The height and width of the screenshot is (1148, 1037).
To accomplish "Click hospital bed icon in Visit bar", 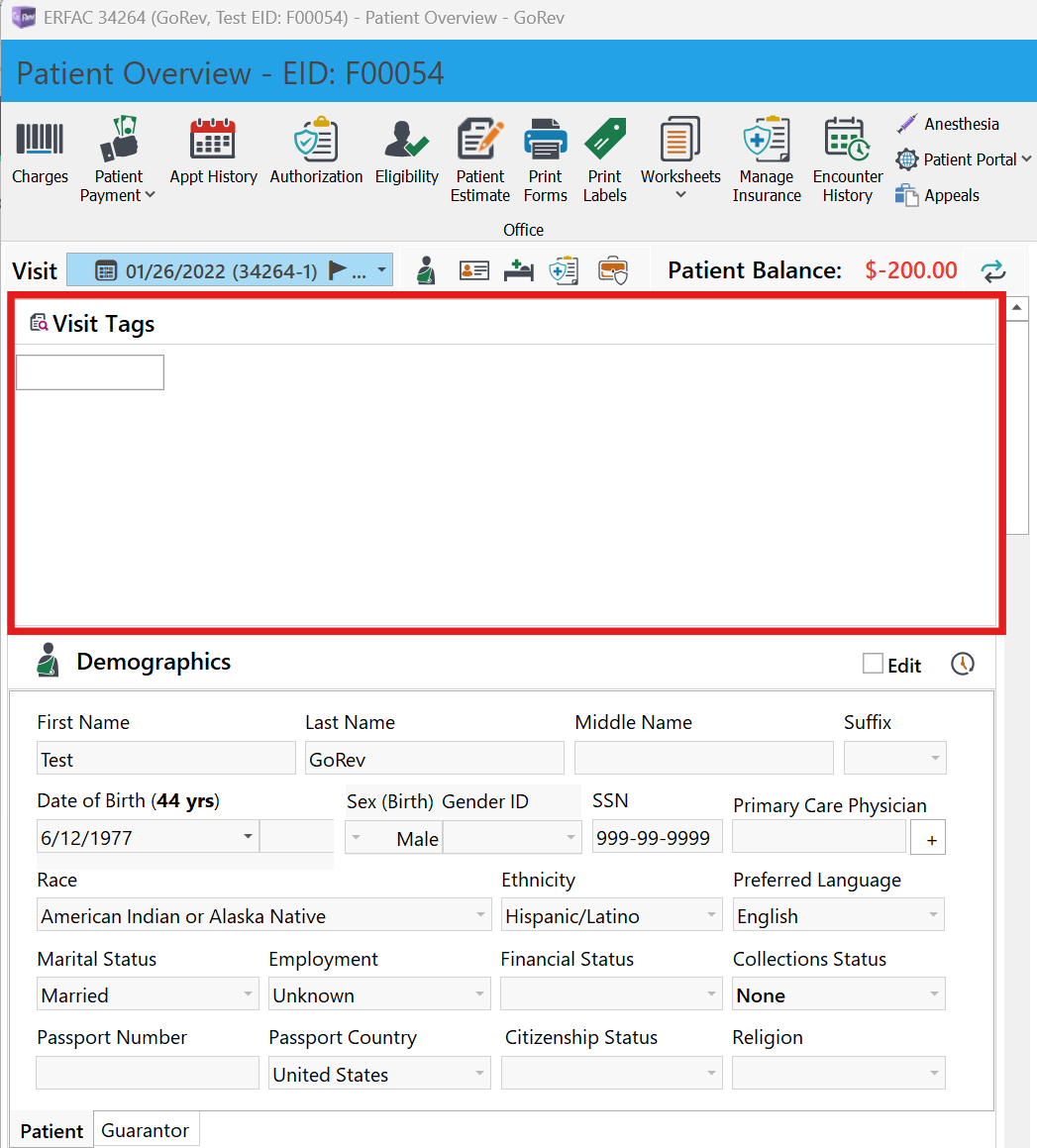I will coord(519,270).
